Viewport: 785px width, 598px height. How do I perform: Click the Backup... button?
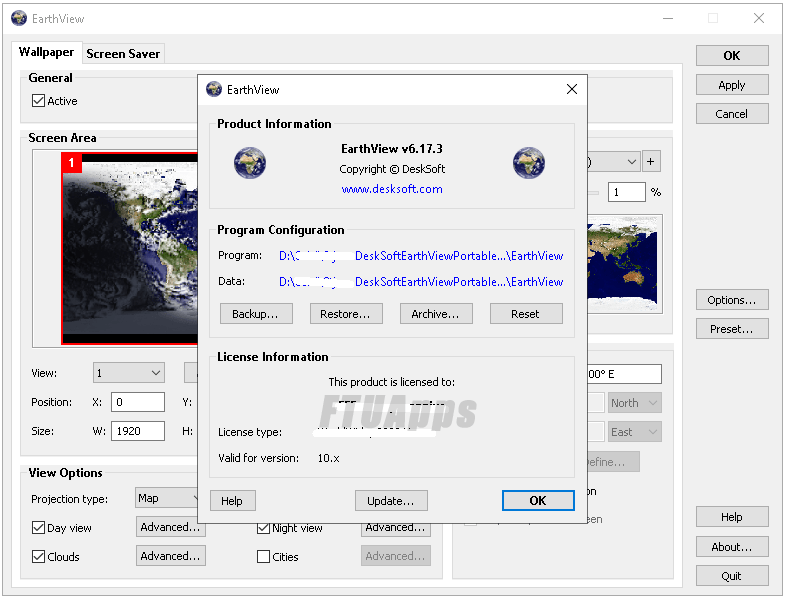(x=256, y=314)
